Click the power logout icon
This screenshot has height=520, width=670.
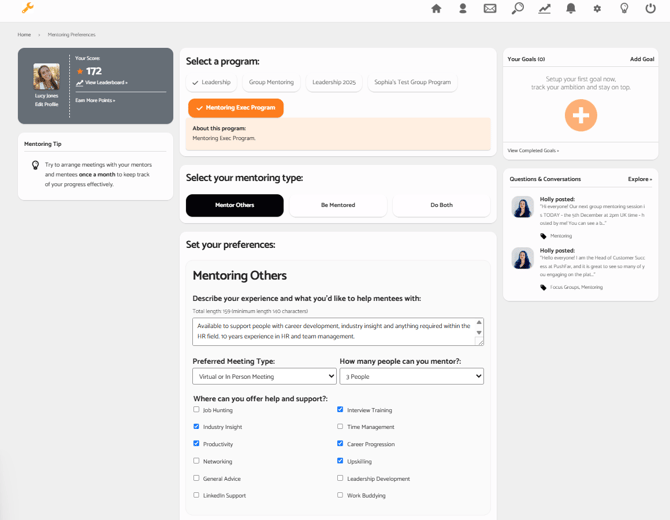(x=650, y=9)
